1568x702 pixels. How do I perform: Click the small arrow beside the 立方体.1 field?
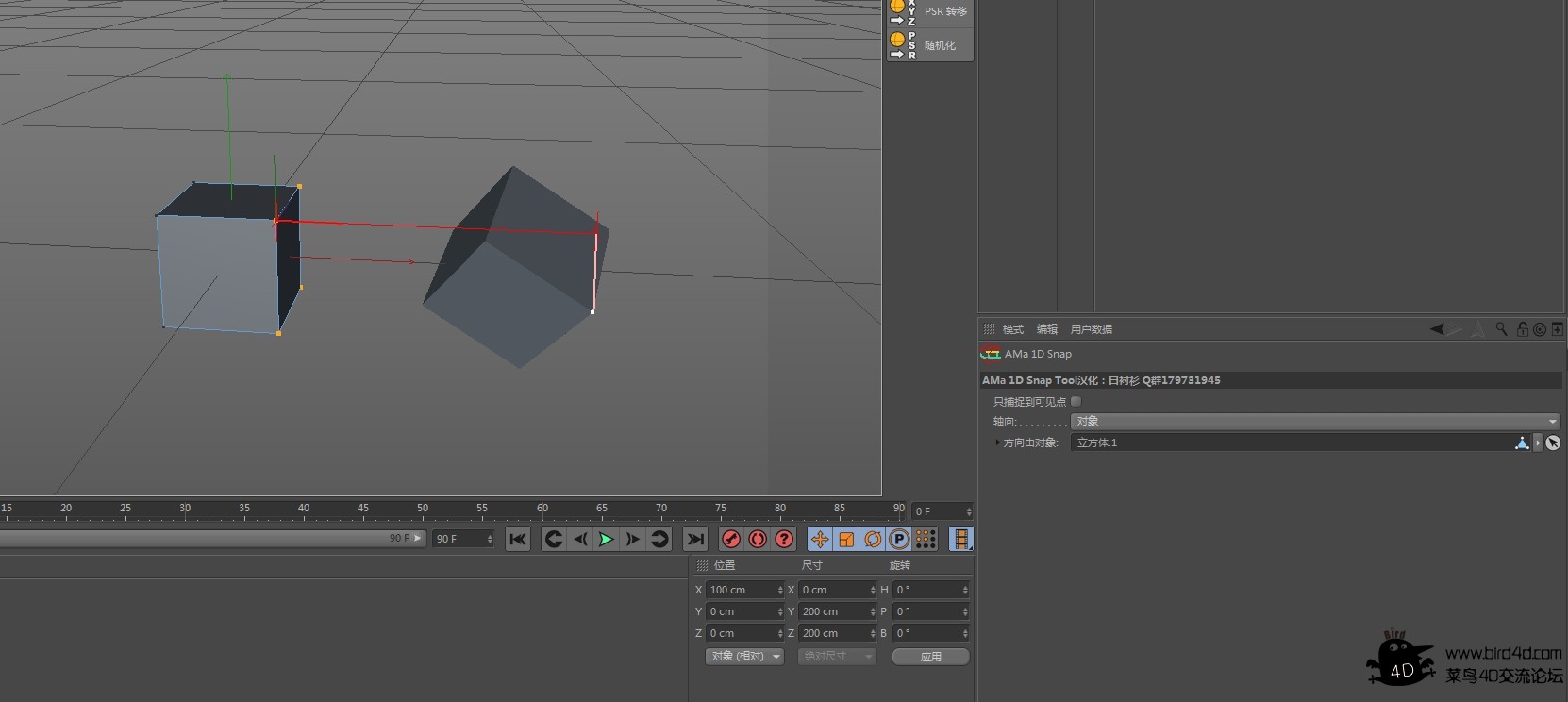point(1538,443)
